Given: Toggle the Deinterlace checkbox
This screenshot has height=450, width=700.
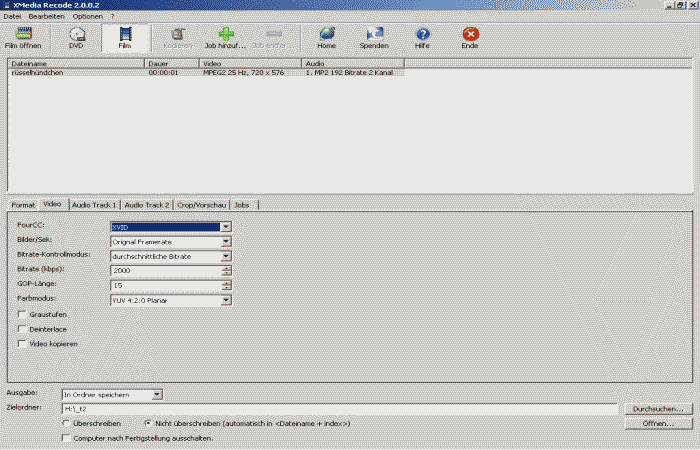Looking at the screenshot, I should click(22, 329).
